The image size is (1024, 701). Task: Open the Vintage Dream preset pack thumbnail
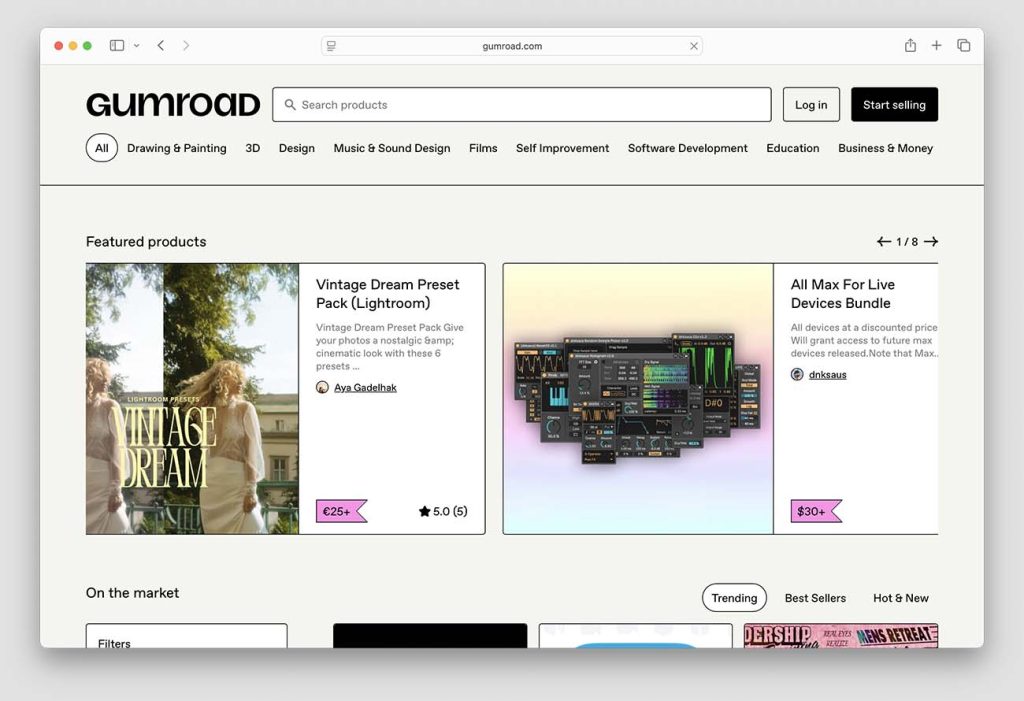192,398
